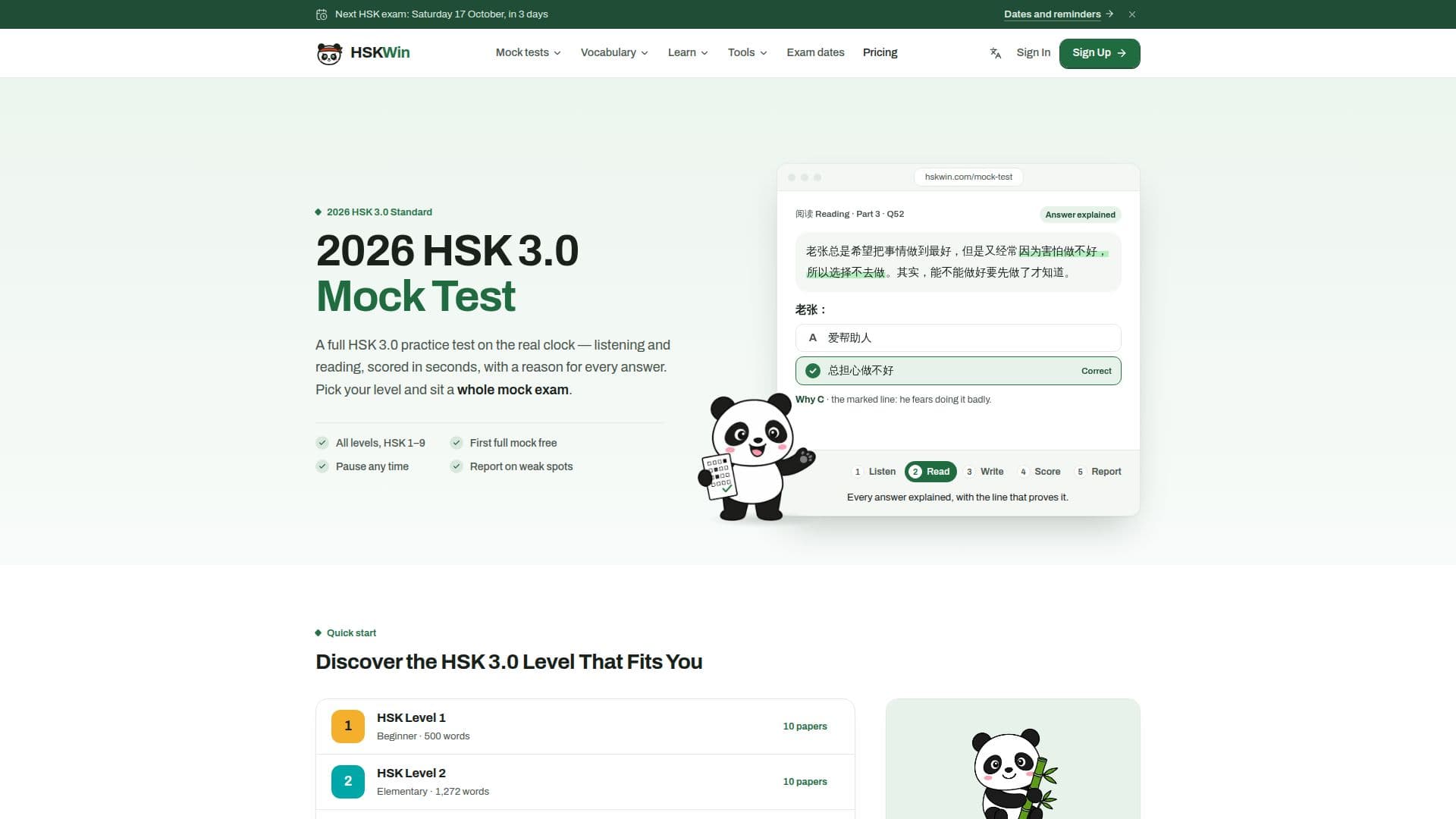Click the First full mock free check icon
Image resolution: width=1456 pixels, height=819 pixels.
tap(457, 443)
